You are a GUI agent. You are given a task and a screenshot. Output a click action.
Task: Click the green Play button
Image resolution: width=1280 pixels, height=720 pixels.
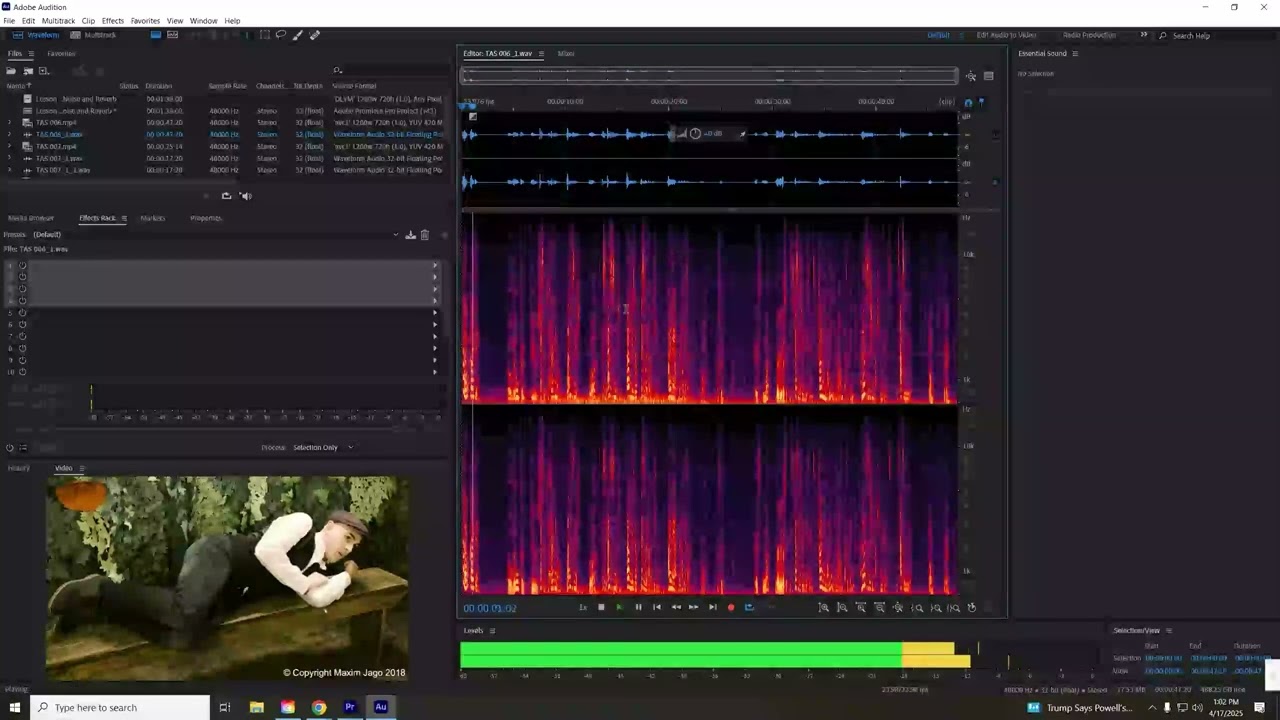point(619,607)
